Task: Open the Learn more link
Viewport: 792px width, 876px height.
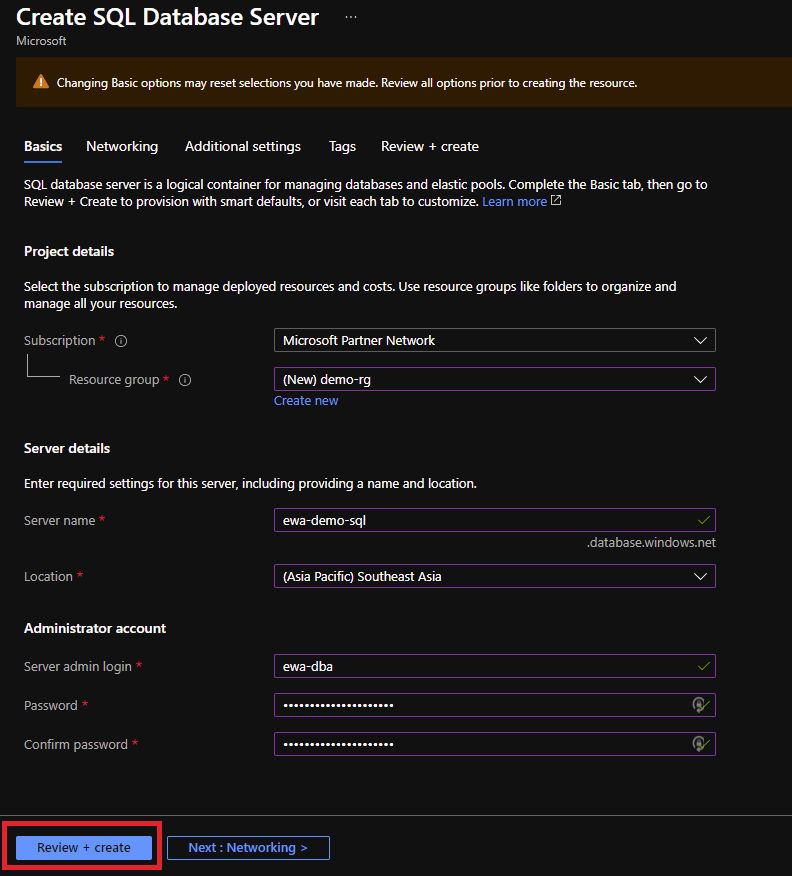Action: 514,202
